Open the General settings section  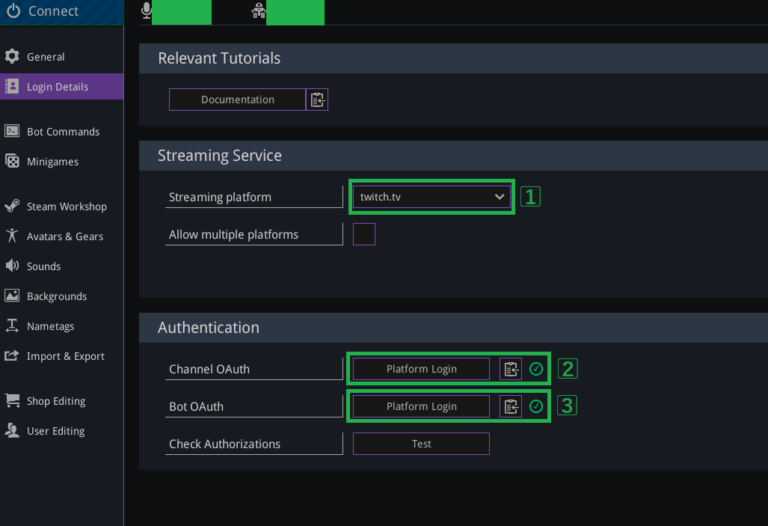[45, 57]
